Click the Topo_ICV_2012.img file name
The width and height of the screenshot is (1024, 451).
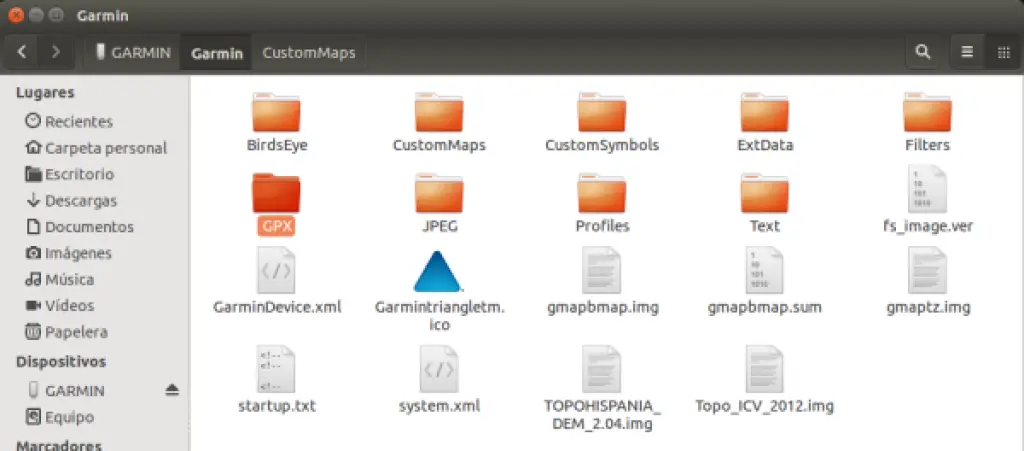765,406
